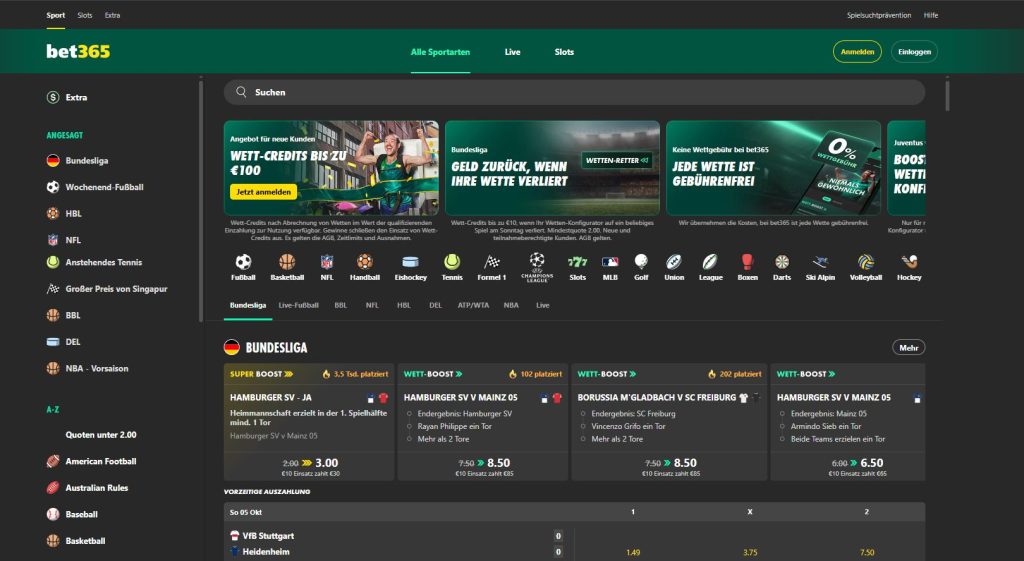The image size is (1024, 561).
Task: Click the Anmelden button
Action: [857, 52]
